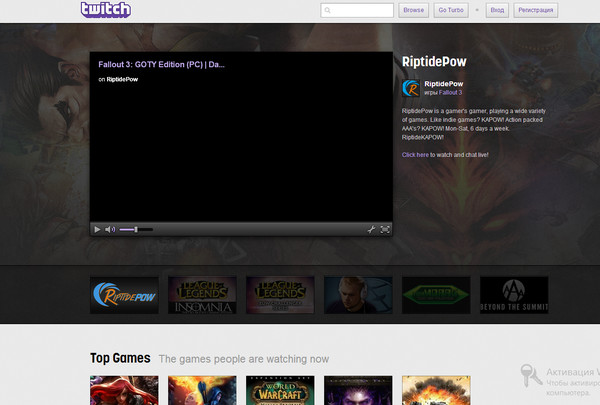Click the Twitch logo
Image resolution: width=600 pixels, height=405 pixels.
click(x=106, y=10)
